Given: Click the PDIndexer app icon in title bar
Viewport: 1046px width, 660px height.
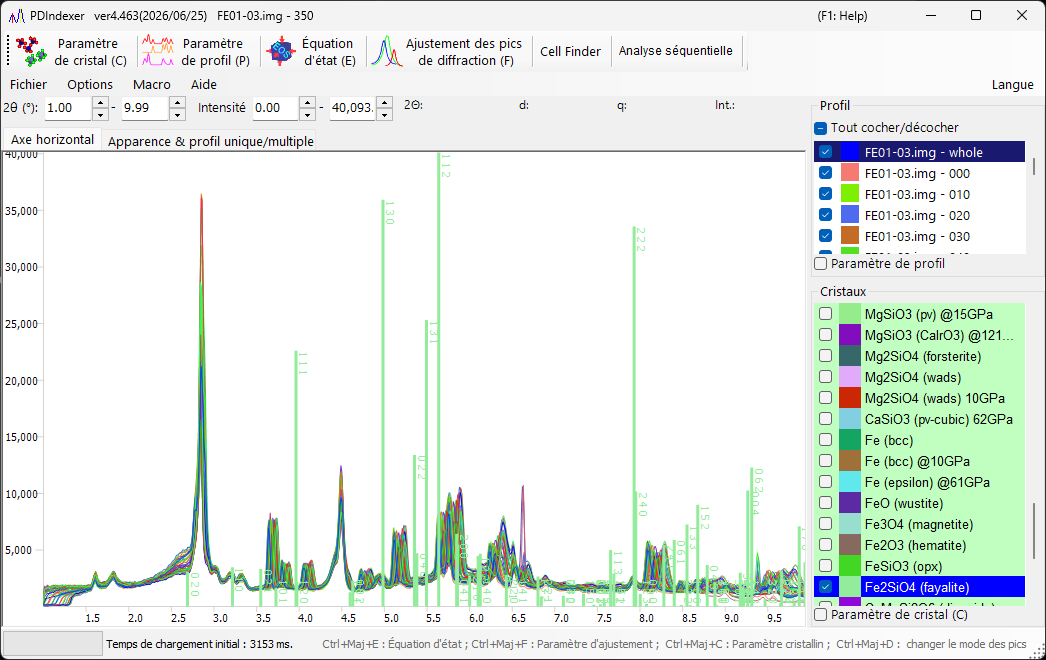Looking at the screenshot, I should (17, 15).
